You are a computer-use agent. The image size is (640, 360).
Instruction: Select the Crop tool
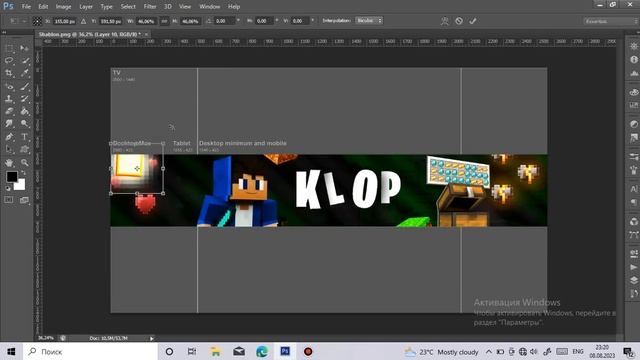click(9, 73)
